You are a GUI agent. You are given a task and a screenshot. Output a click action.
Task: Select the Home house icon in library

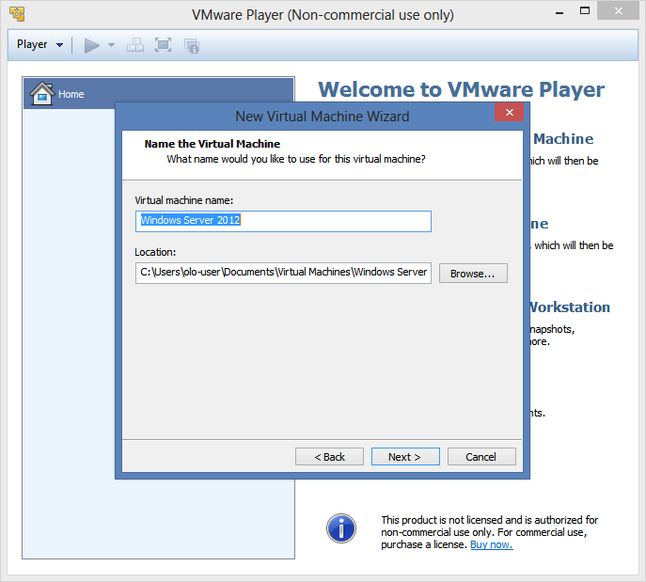coord(42,93)
